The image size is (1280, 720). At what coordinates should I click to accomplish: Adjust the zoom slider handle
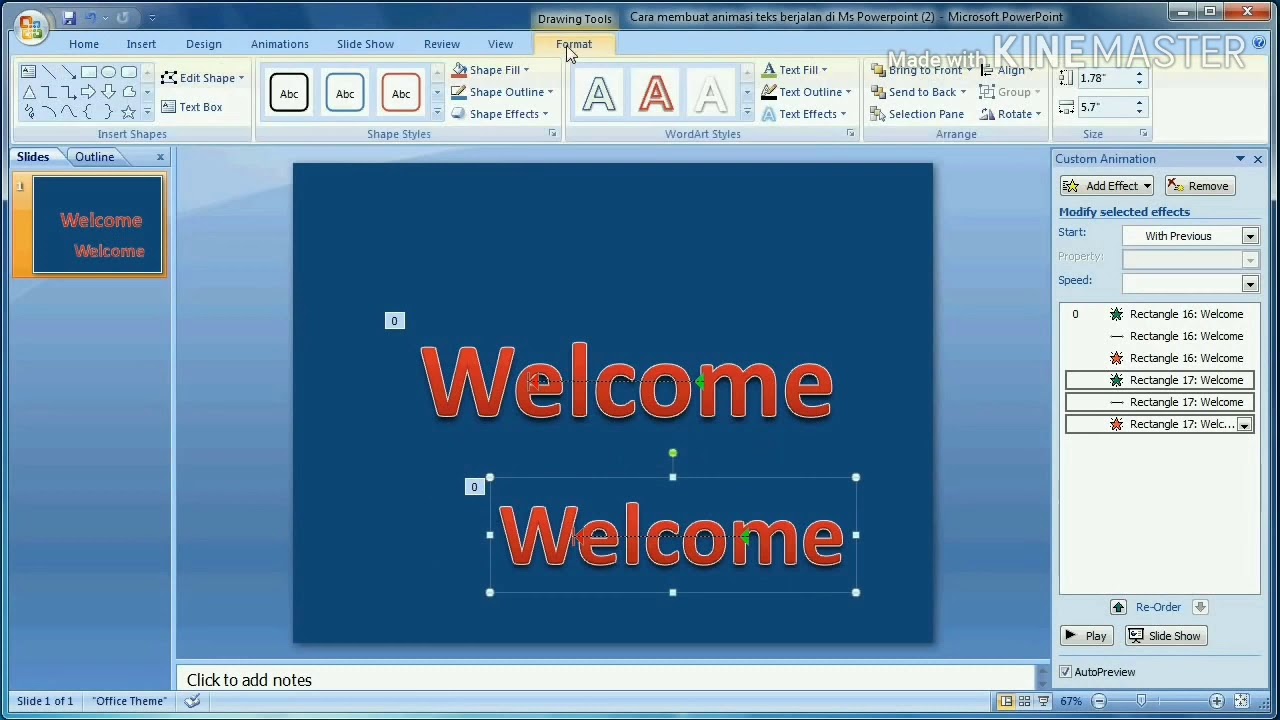pos(1141,701)
